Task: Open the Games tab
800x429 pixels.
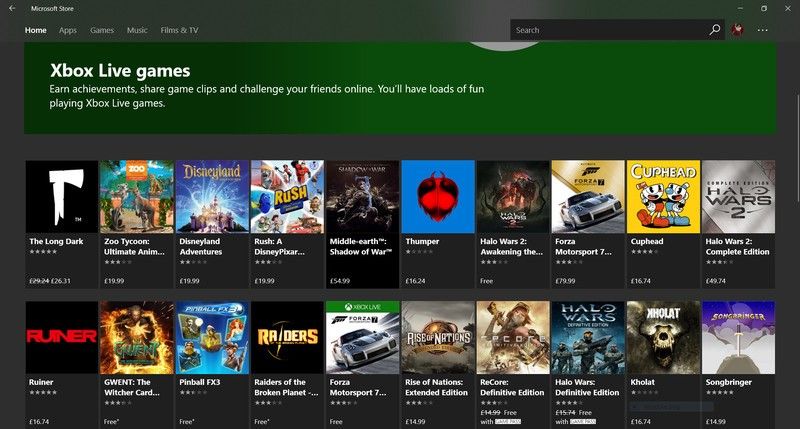Action: (102, 30)
